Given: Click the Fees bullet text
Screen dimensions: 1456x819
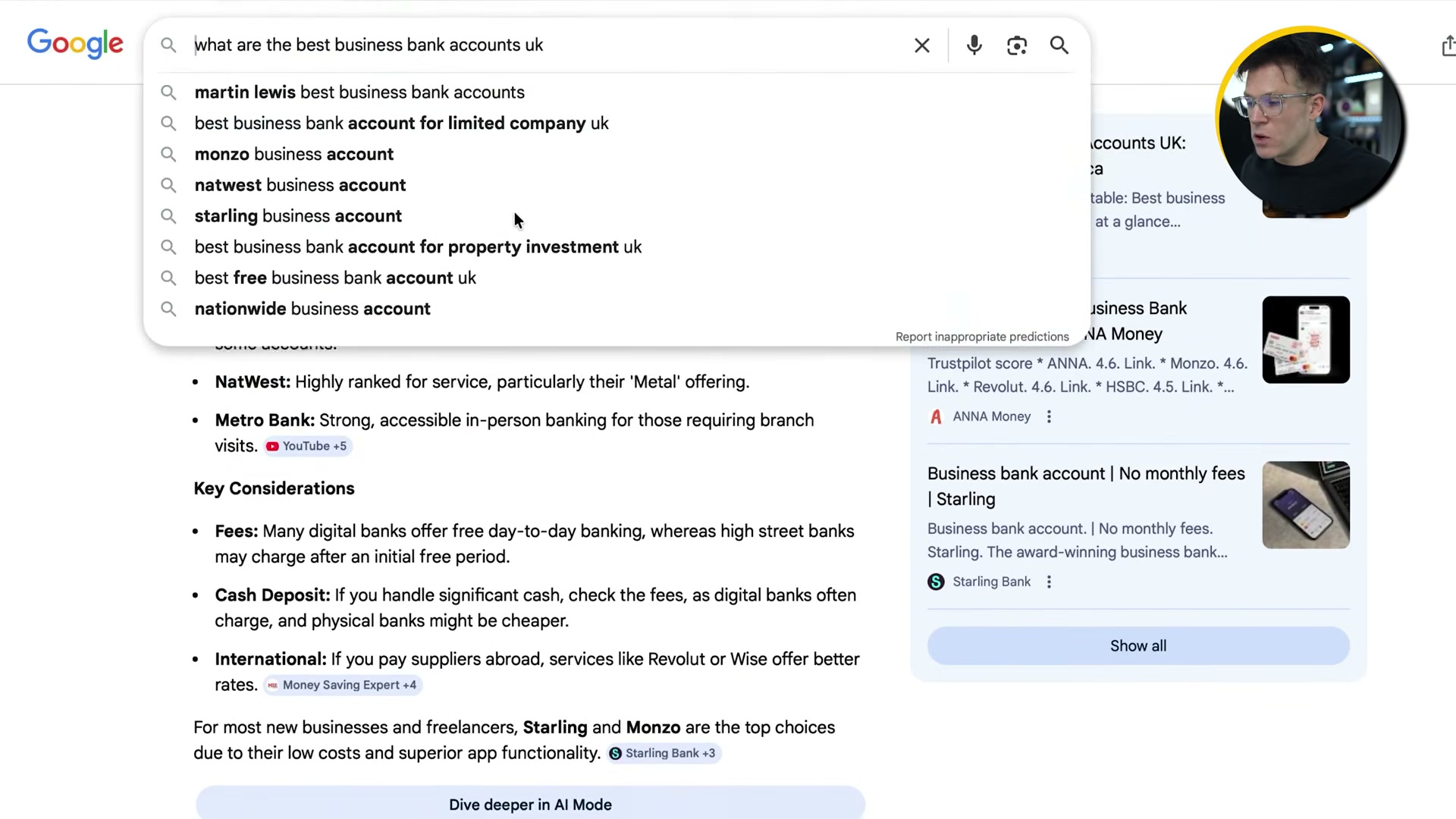Looking at the screenshot, I should click(534, 544).
